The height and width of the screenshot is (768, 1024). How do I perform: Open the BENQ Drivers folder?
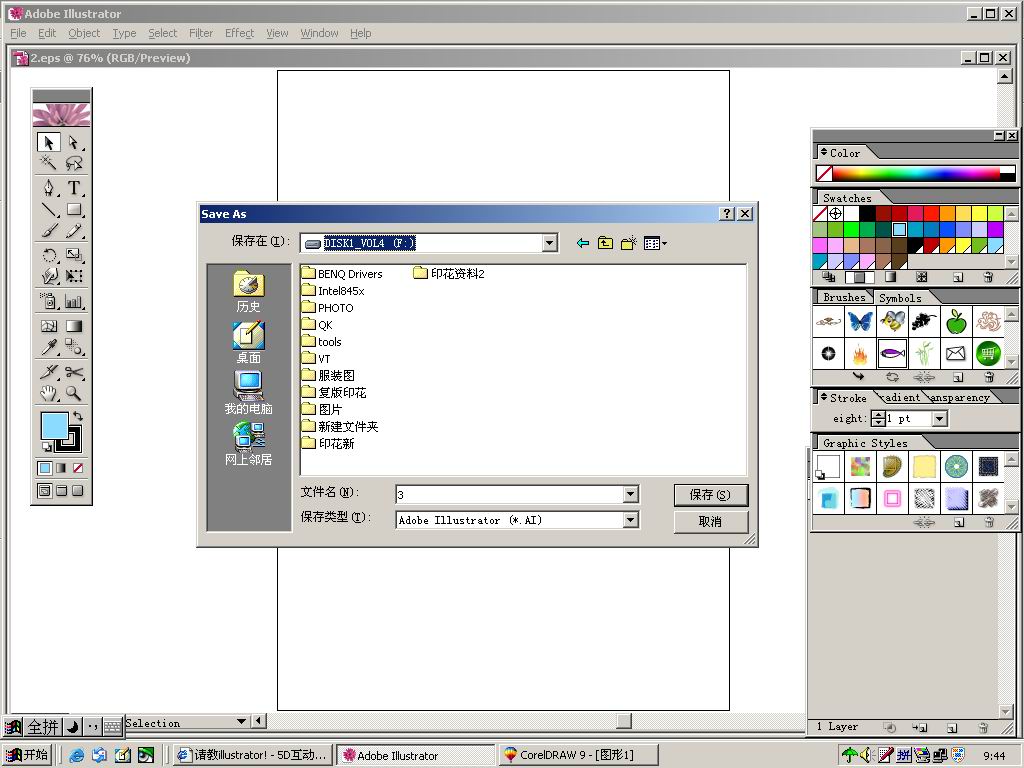coord(342,274)
